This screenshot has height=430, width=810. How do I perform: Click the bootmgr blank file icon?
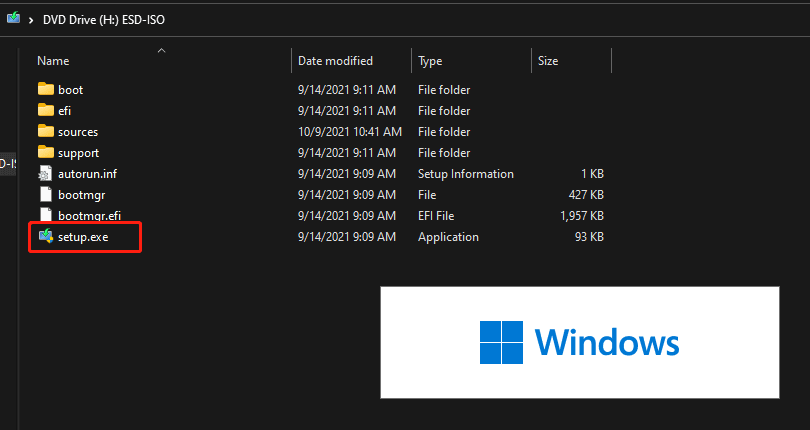coord(45,194)
